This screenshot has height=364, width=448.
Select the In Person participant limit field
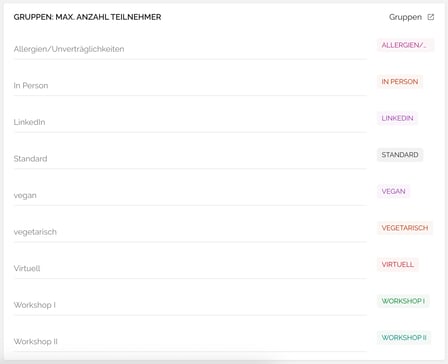(190, 86)
